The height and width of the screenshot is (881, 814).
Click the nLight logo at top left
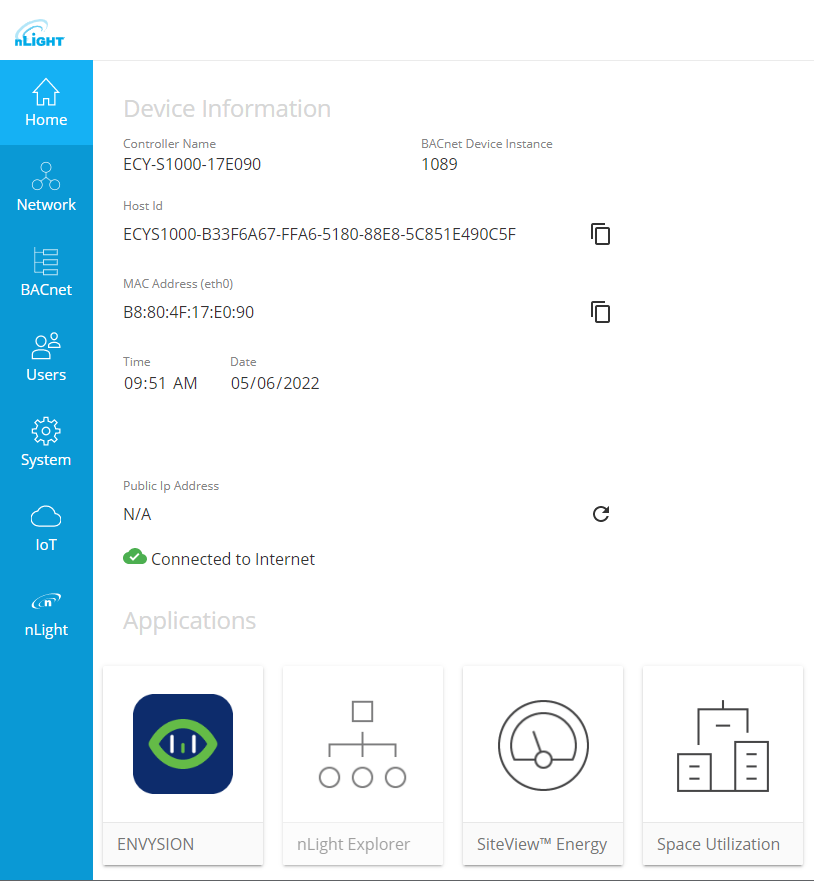[38, 30]
